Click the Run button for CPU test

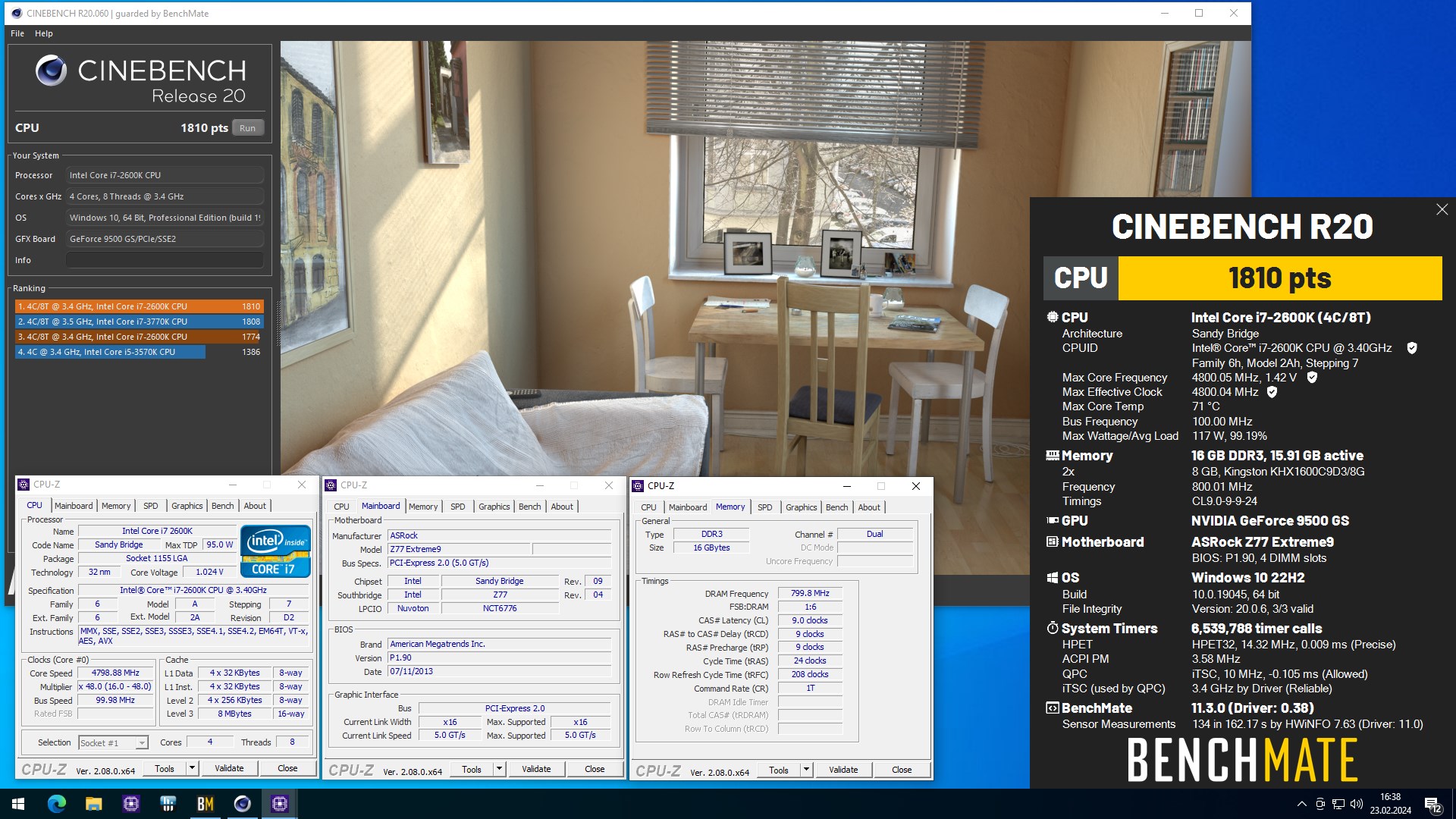[x=248, y=128]
